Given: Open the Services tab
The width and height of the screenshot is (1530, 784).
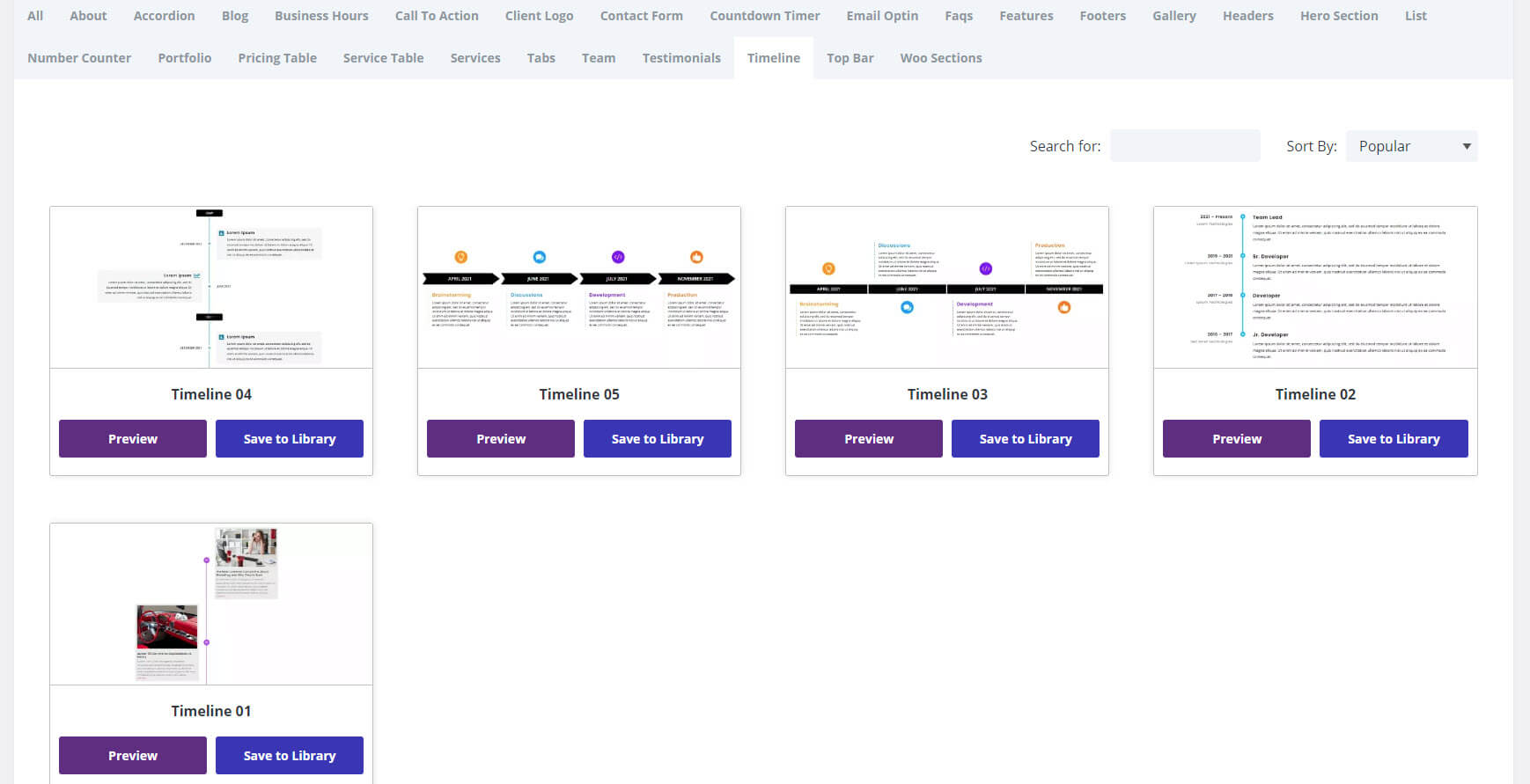Looking at the screenshot, I should (x=475, y=58).
